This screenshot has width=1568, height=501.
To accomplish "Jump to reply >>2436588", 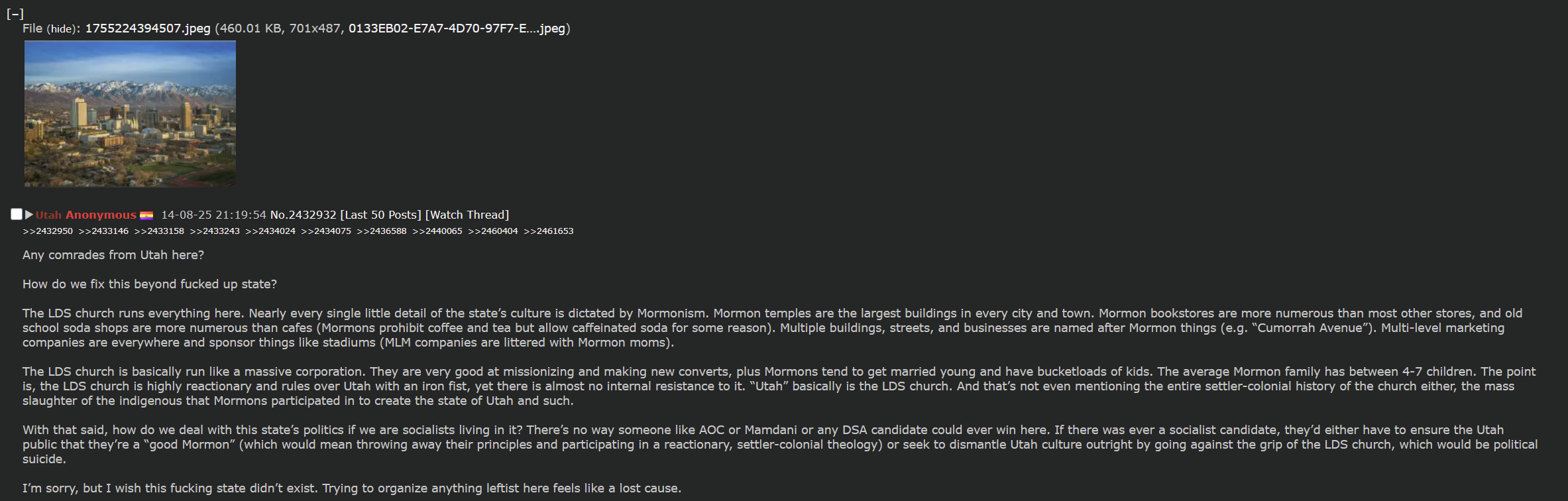I will click(382, 231).
